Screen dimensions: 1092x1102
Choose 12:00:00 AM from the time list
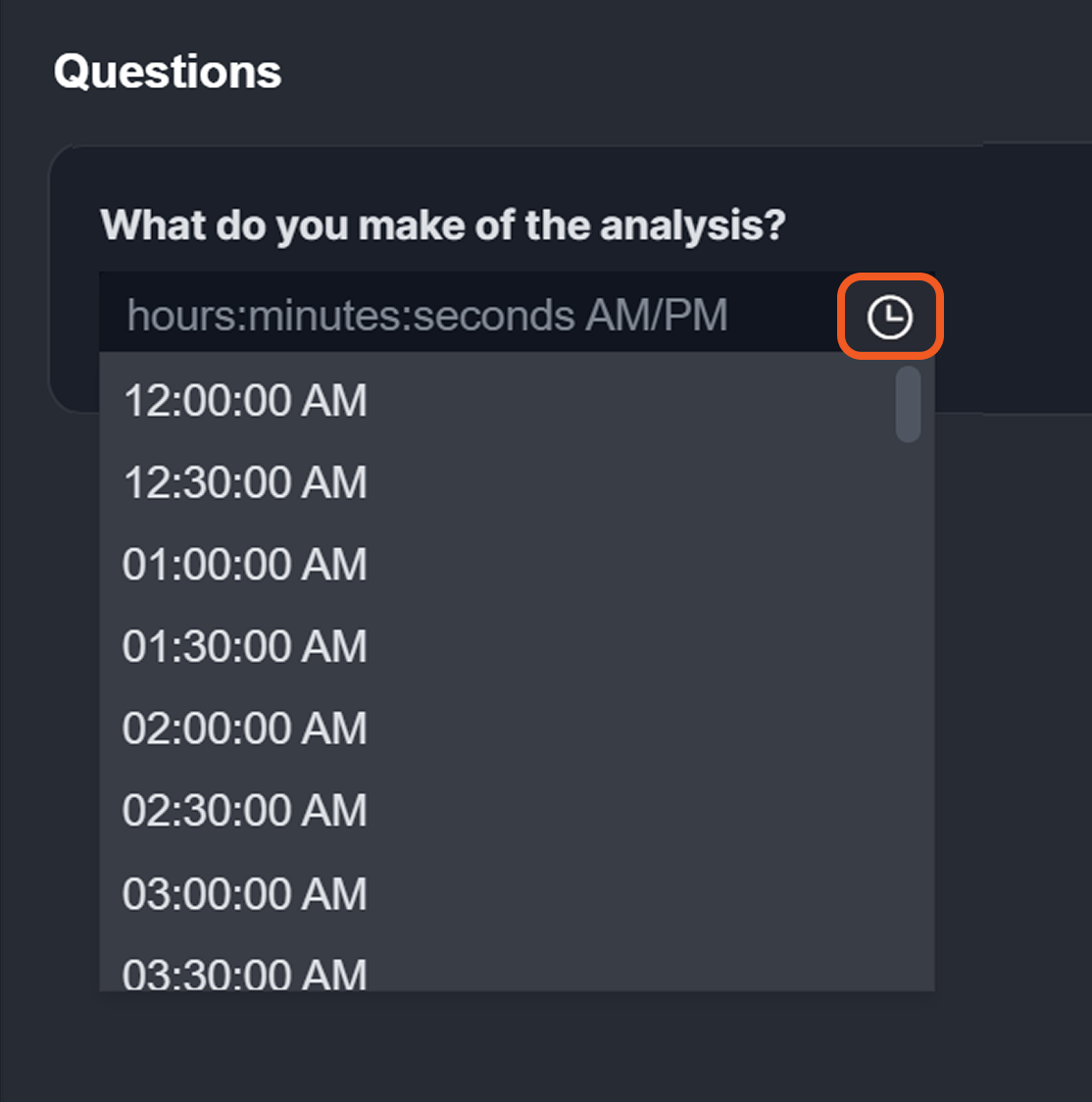pyautogui.click(x=245, y=400)
